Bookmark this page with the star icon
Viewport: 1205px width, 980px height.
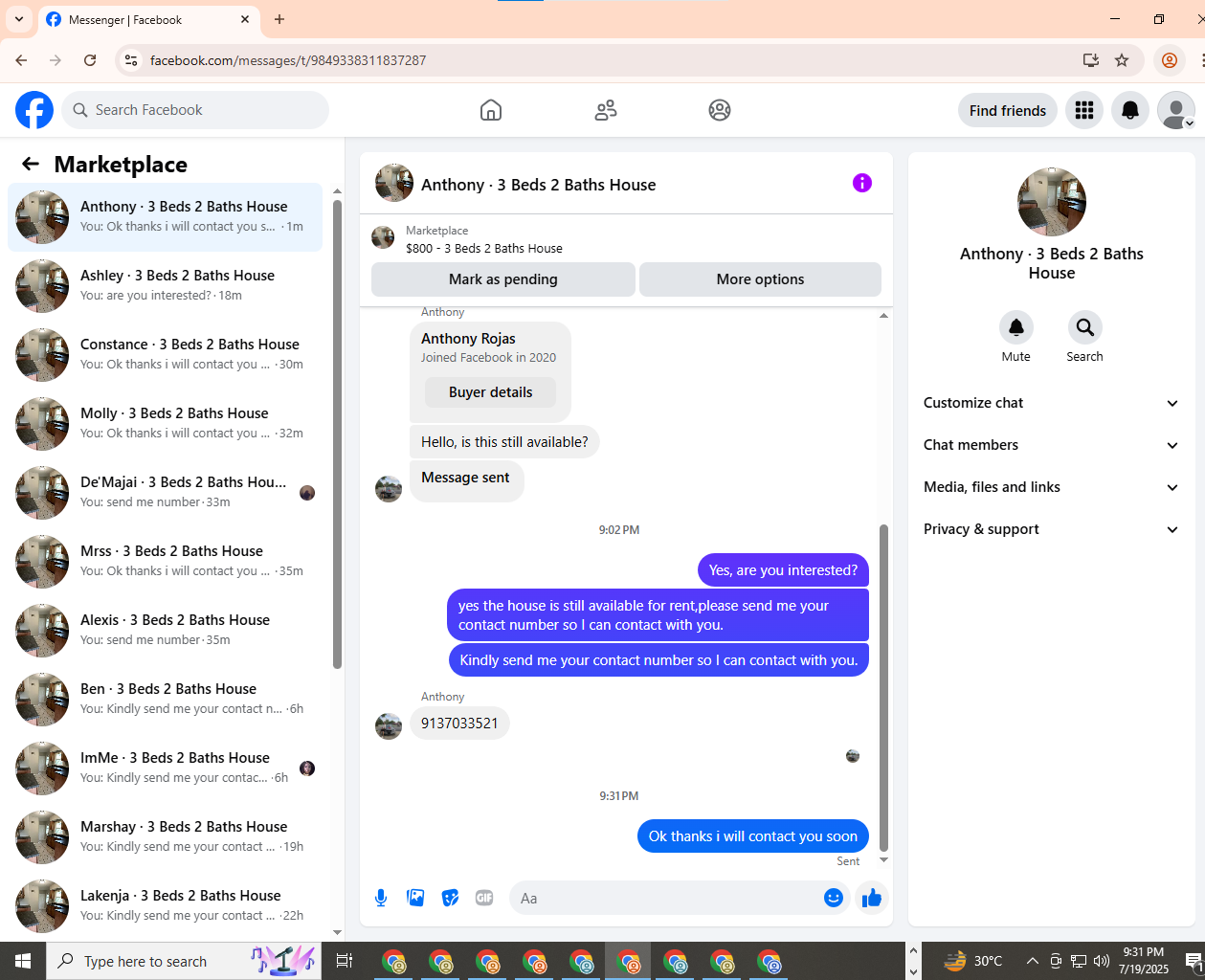click(1122, 60)
